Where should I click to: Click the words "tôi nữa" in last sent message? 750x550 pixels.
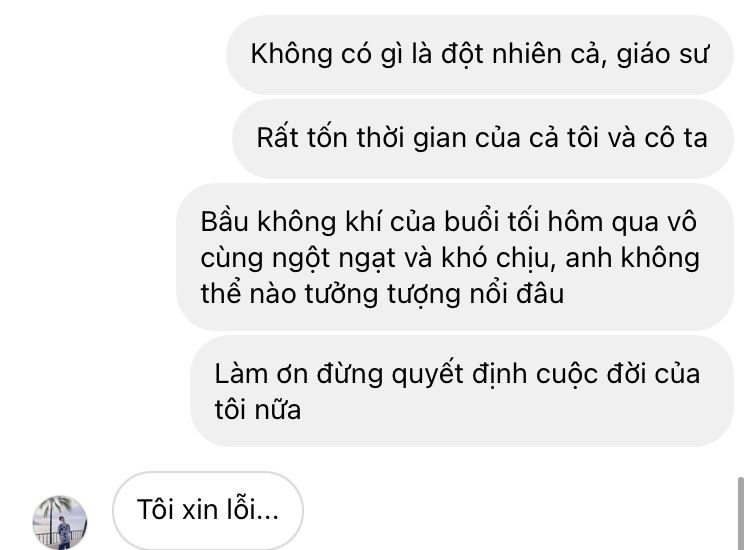[258, 410]
